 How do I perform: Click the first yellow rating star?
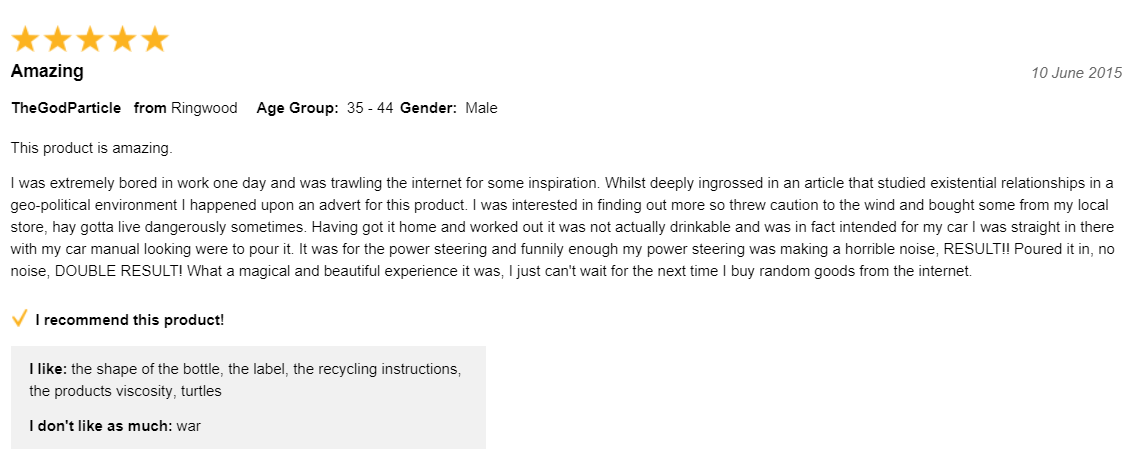(25, 39)
